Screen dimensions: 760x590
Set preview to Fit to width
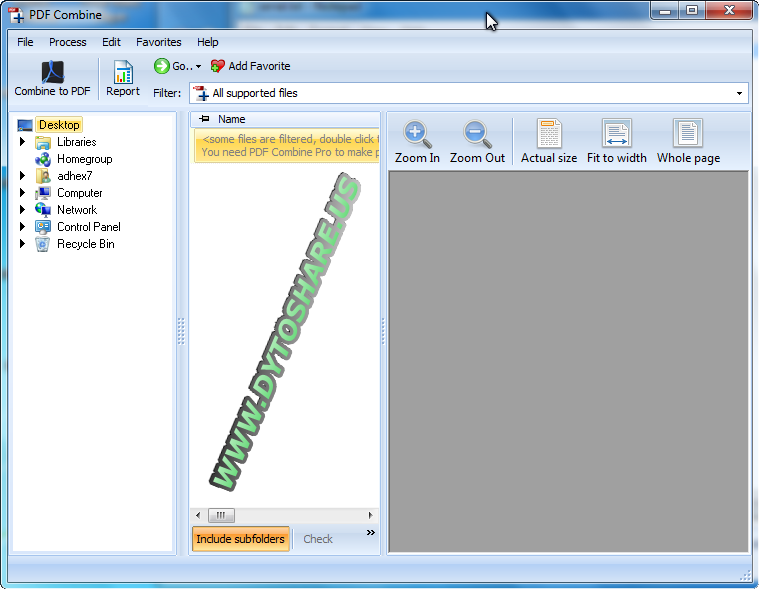617,142
